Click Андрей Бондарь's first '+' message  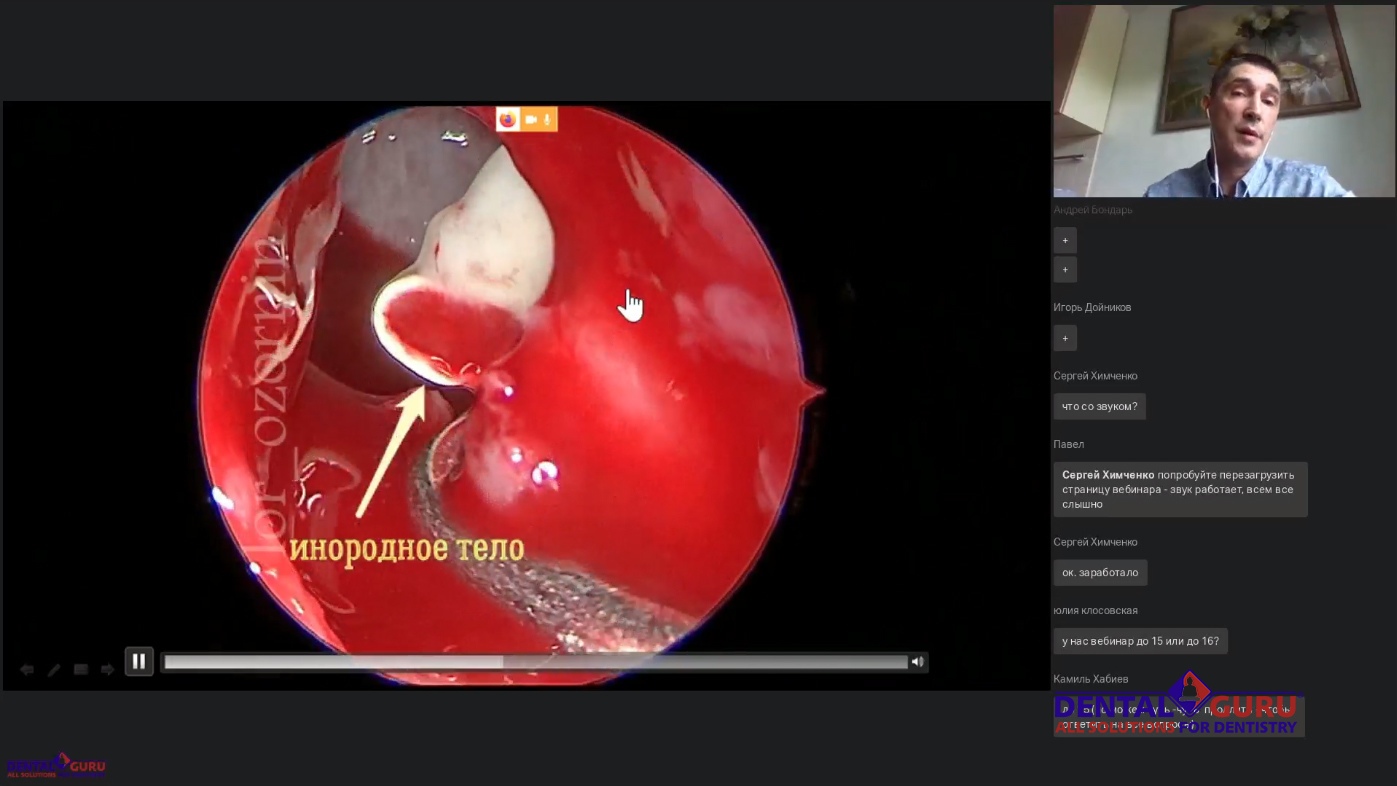(1065, 240)
